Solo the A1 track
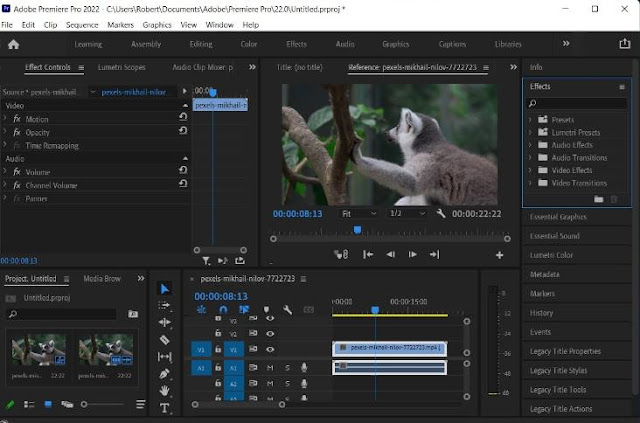 click(x=287, y=368)
